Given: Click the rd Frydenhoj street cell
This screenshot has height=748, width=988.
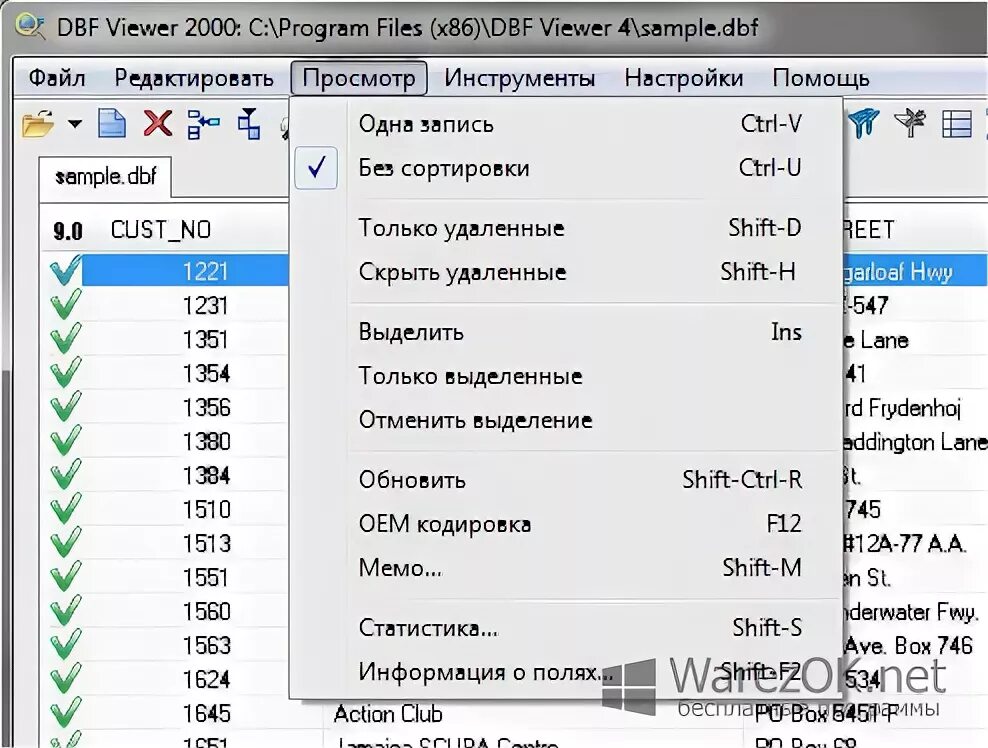Looking at the screenshot, I should click(x=902, y=408).
